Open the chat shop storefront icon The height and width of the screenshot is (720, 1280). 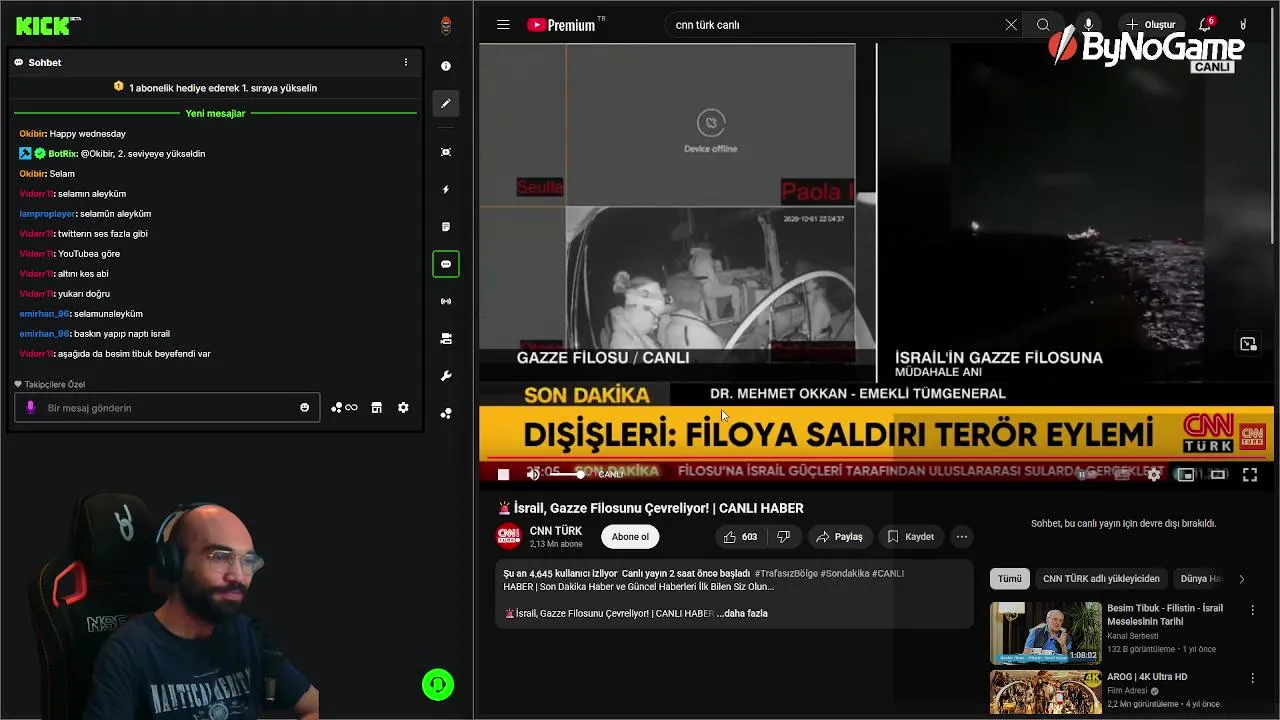[x=376, y=407]
